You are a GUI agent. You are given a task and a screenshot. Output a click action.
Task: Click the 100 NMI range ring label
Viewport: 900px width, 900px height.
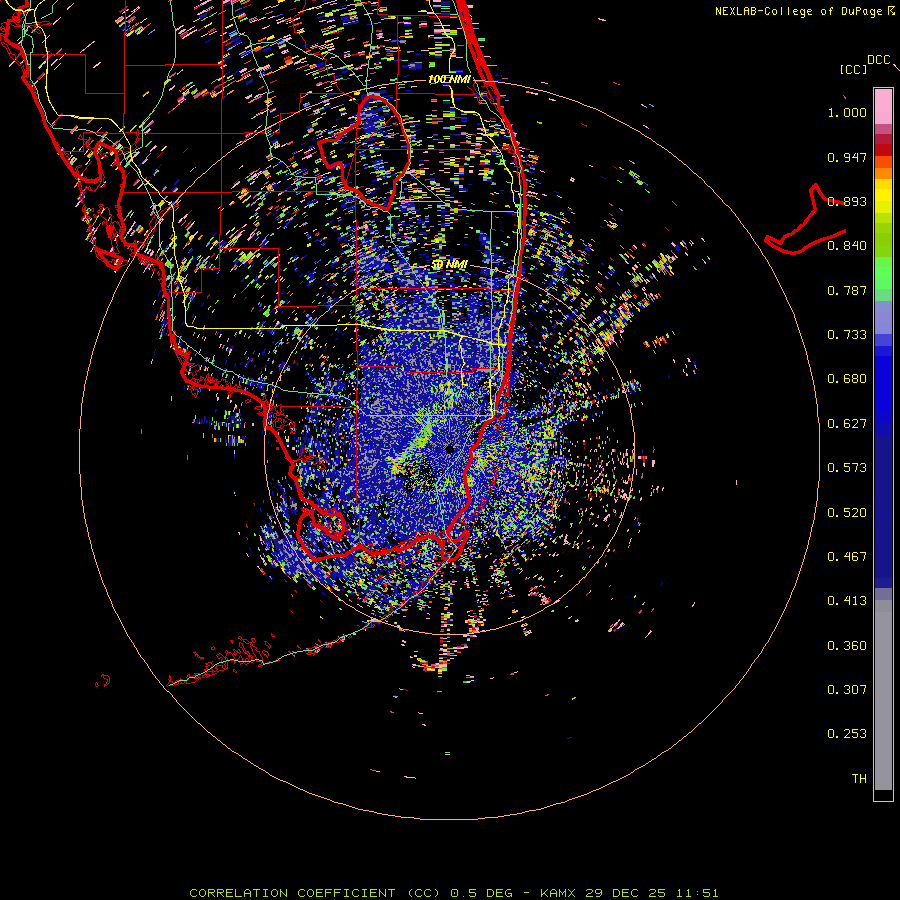449,79
